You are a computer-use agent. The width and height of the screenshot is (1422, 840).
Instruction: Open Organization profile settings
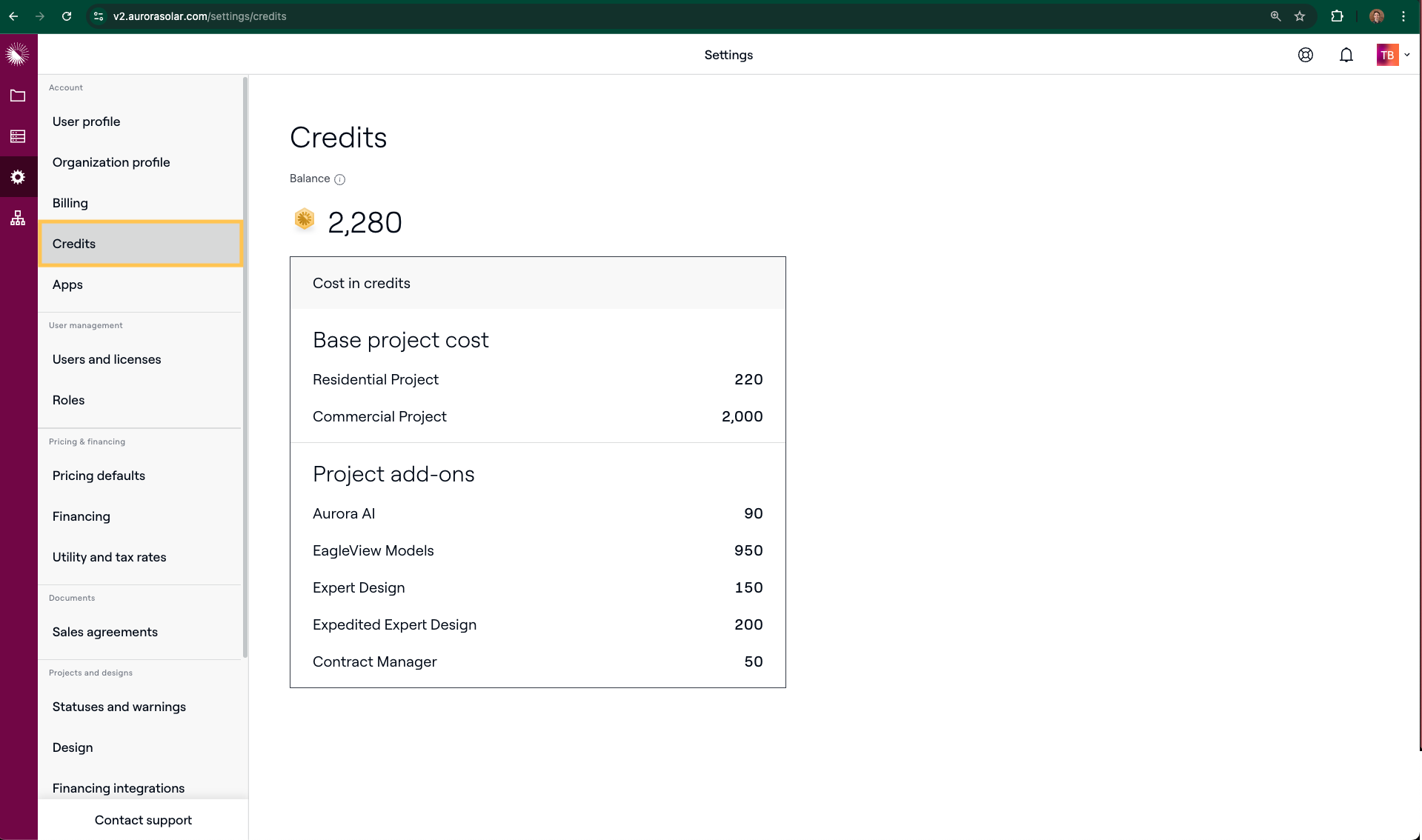coord(140,162)
